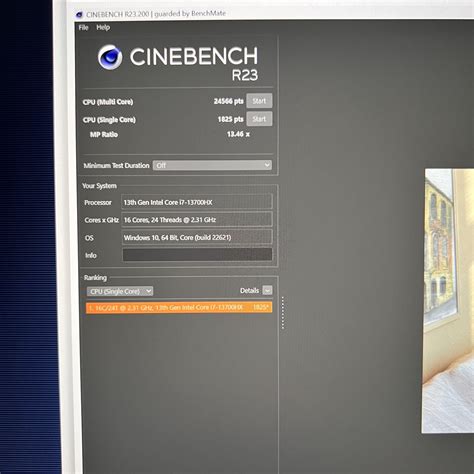Click the empty Info field
The height and width of the screenshot is (474, 474).
[x=197, y=255]
